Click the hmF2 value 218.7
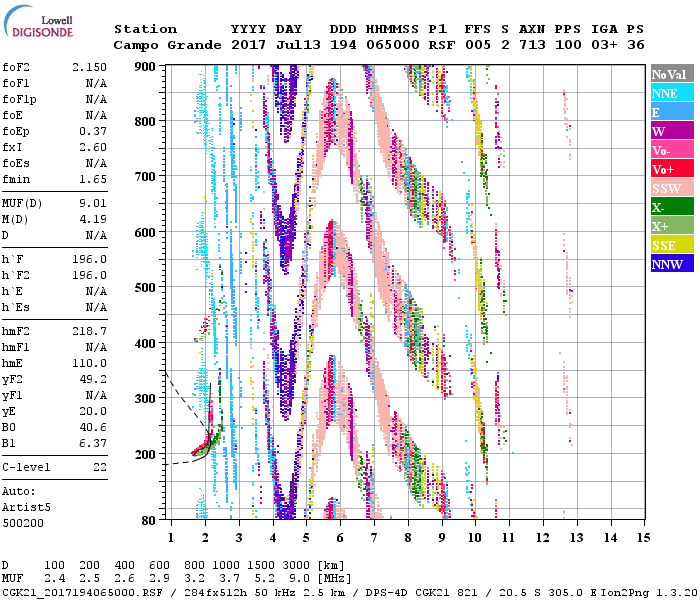This screenshot has width=700, height=600. pyautogui.click(x=90, y=330)
